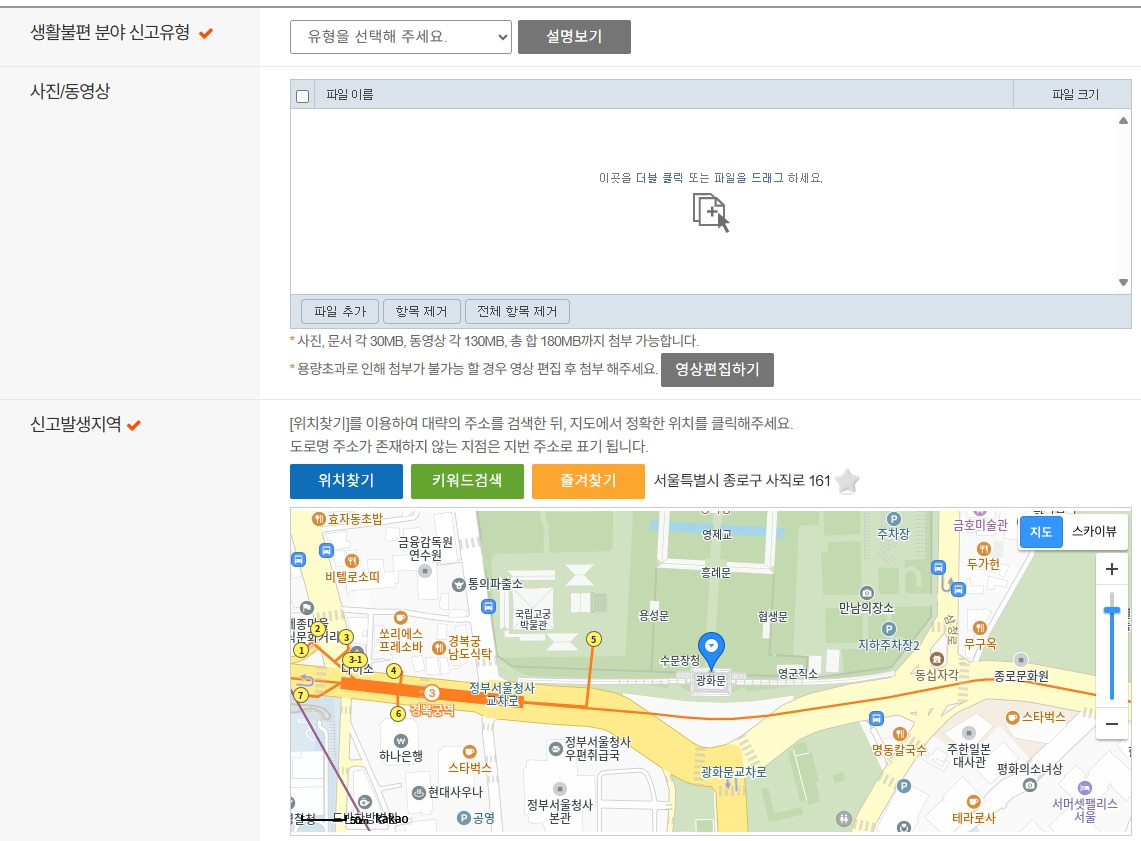Click the green 키워드검색 button

pyautogui.click(x=466, y=481)
